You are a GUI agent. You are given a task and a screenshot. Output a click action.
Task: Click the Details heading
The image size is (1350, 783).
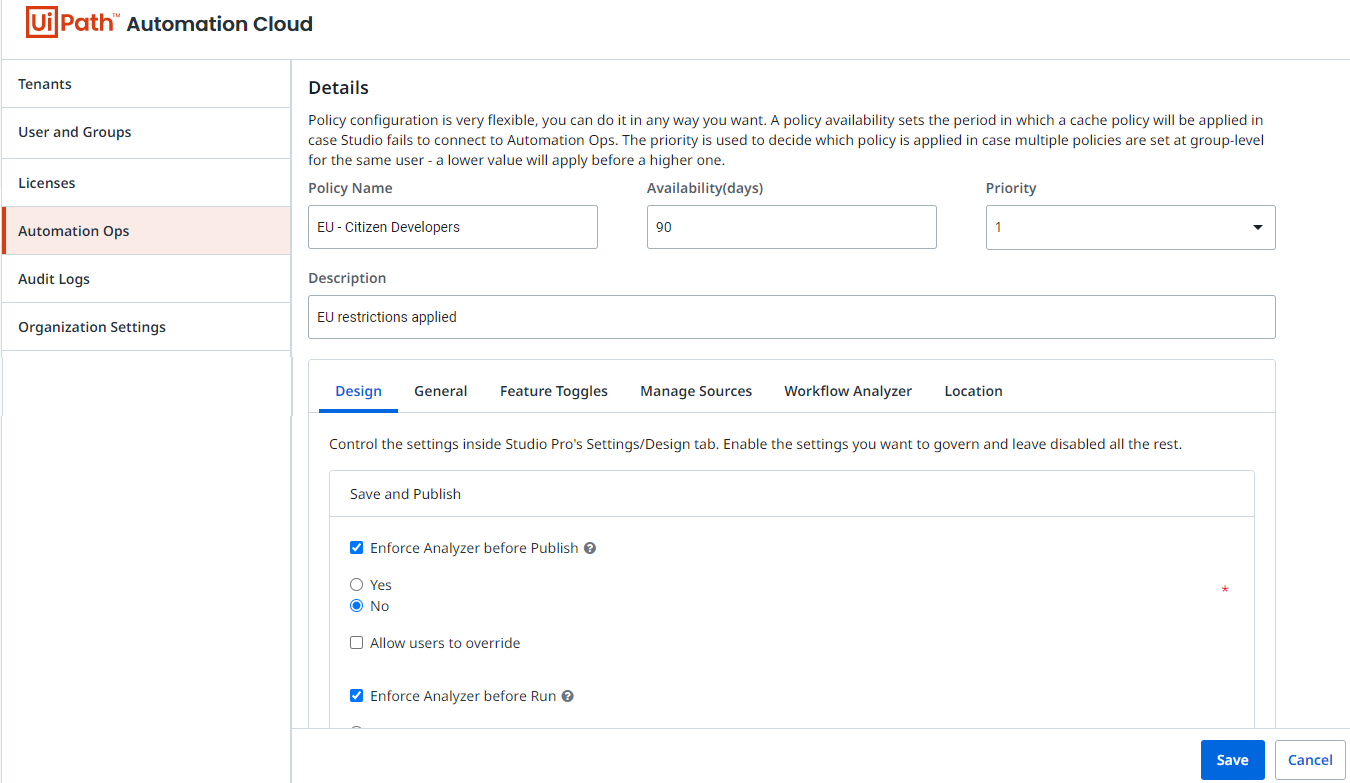(x=338, y=88)
